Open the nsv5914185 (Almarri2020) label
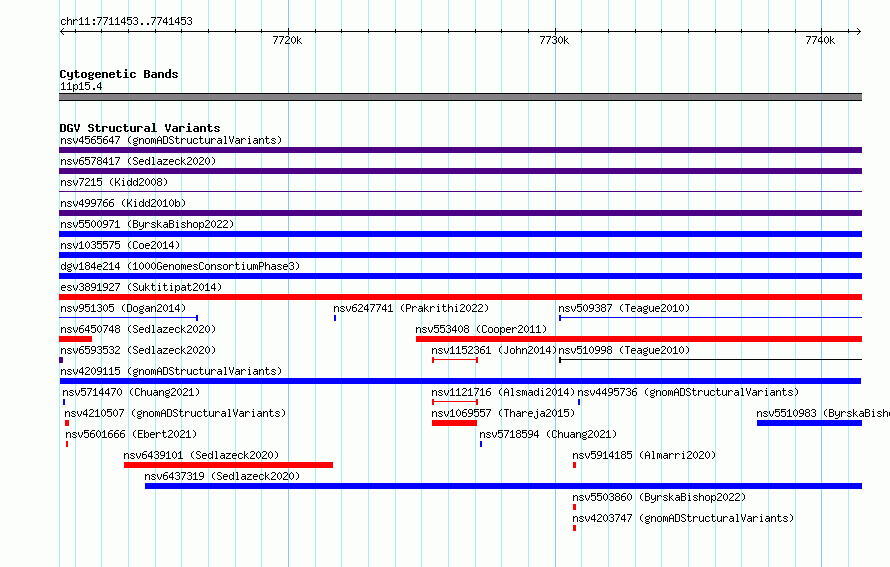The width and height of the screenshot is (890, 567). pos(644,455)
